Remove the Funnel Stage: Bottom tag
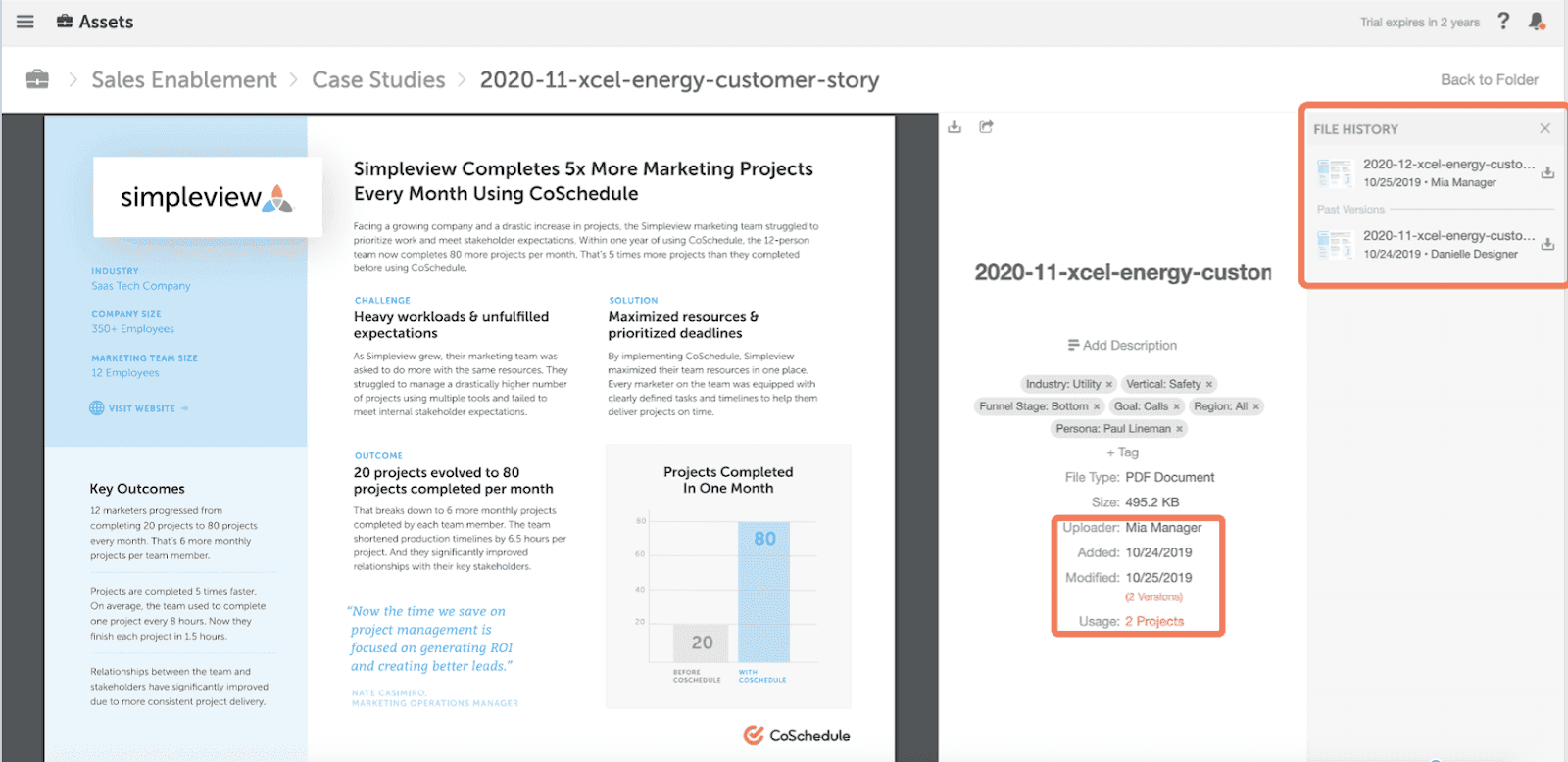This screenshot has height=762, width=1568. [1097, 406]
